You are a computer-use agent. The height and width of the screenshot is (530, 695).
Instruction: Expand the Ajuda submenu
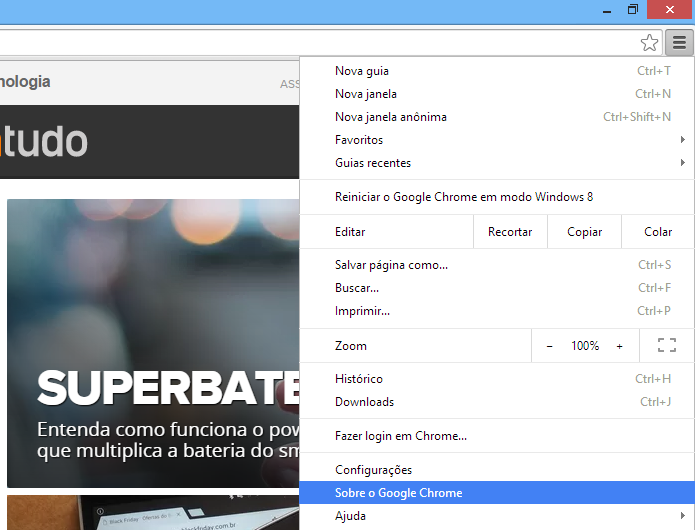click(x=497, y=516)
